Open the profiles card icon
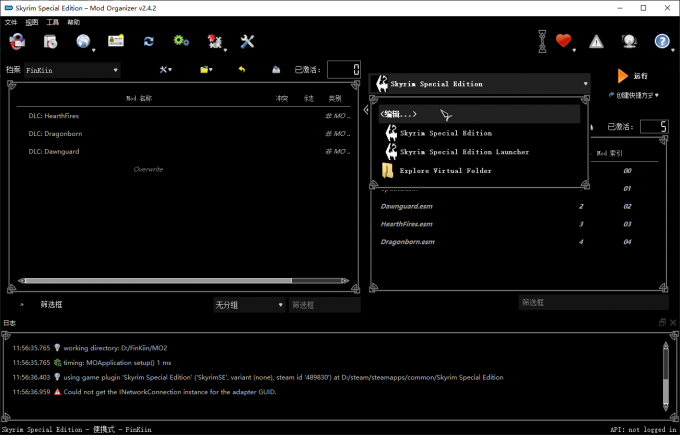The height and width of the screenshot is (435, 680). point(116,41)
